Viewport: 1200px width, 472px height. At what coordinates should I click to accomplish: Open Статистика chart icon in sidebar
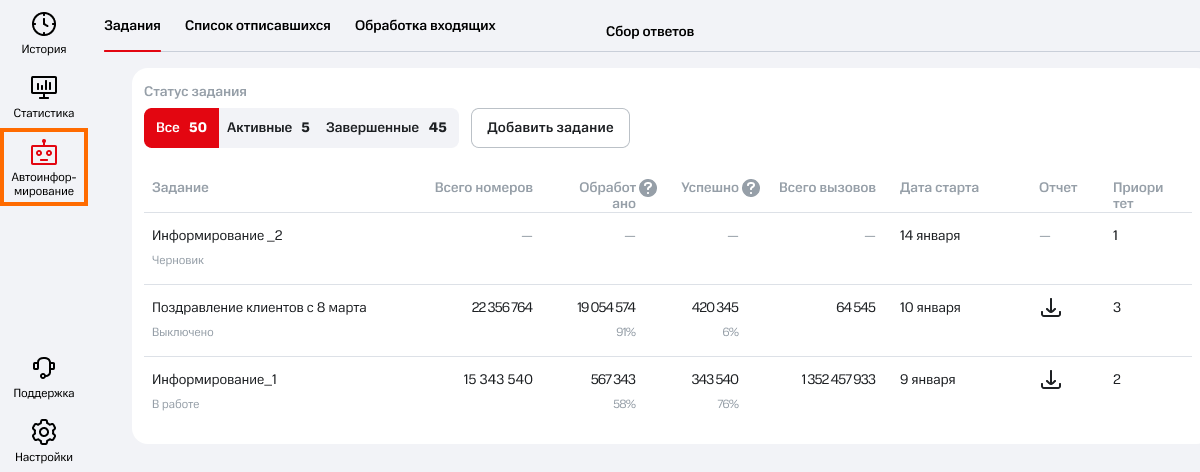coord(44,88)
